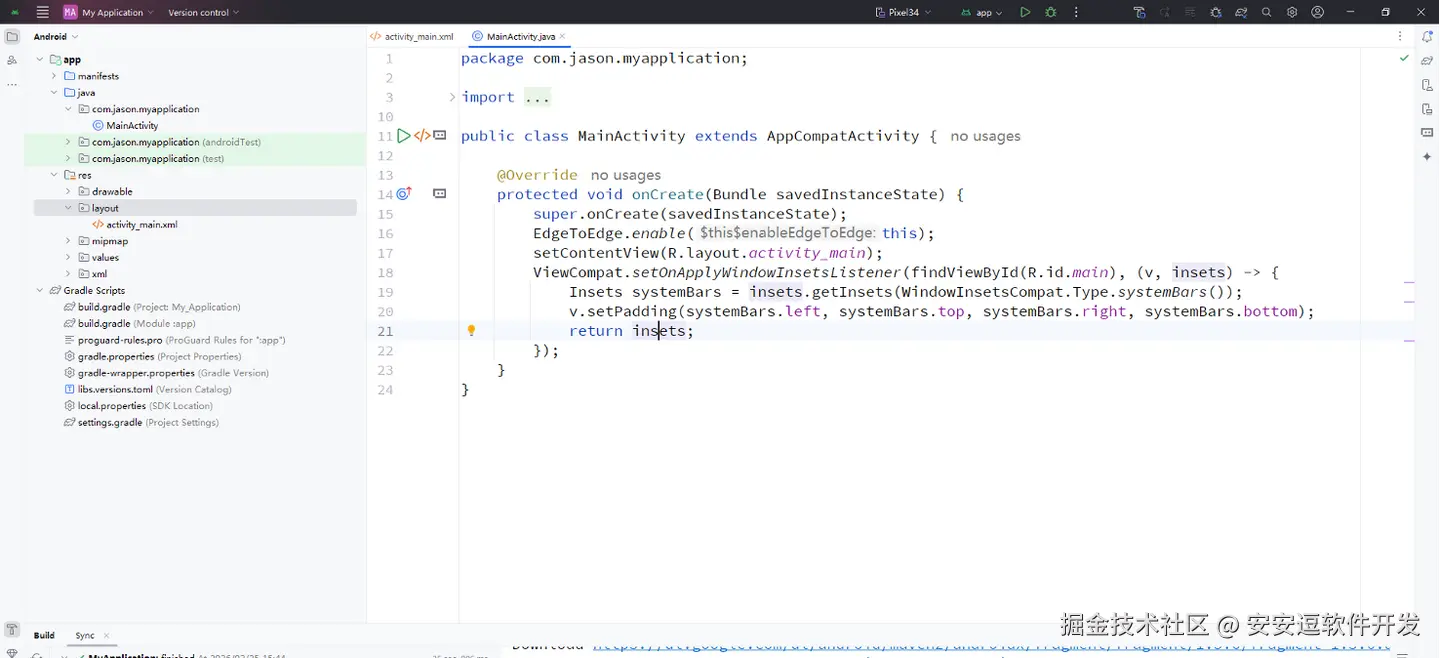The image size is (1440, 658).
Task: Expand the manifests folder
Action: 55,76
